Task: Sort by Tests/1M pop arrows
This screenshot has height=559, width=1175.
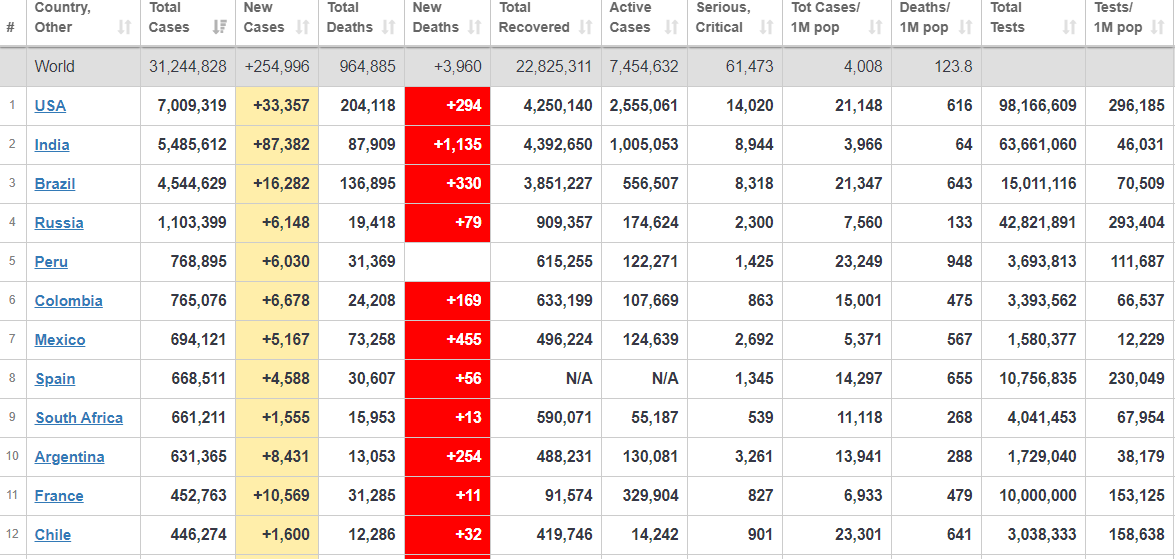Action: (x=1158, y=27)
